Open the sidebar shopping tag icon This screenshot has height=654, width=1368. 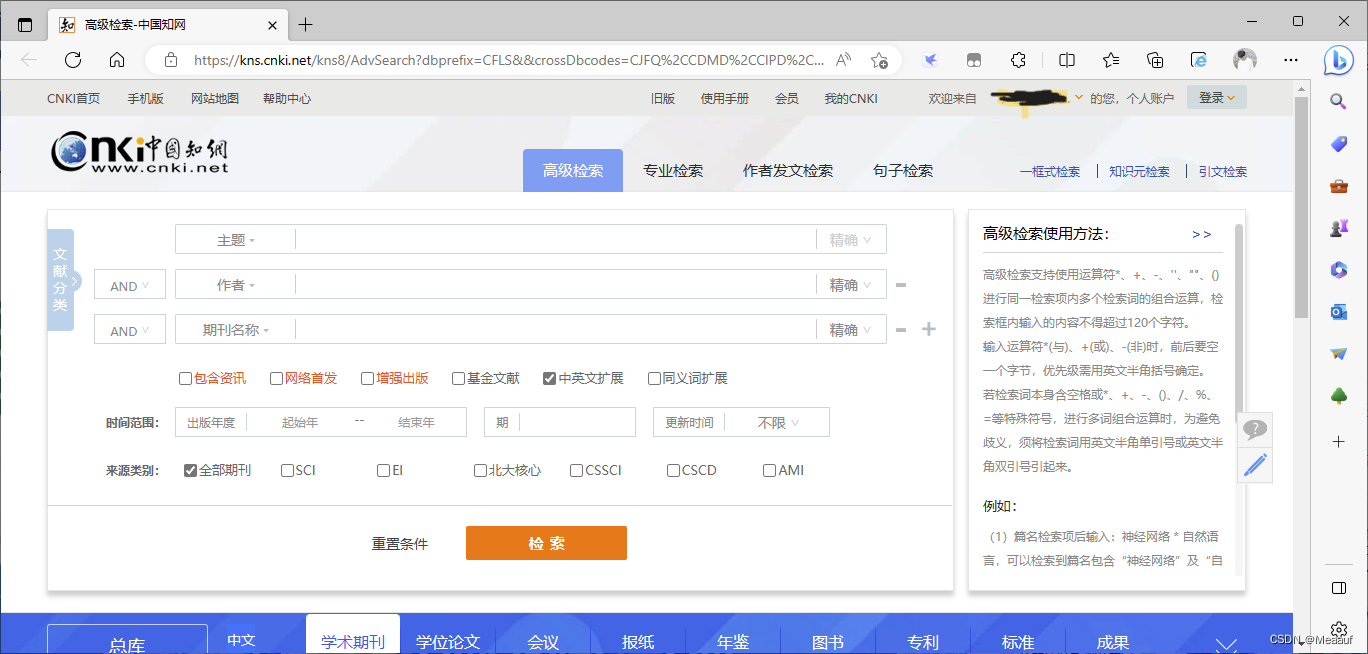tap(1338, 144)
